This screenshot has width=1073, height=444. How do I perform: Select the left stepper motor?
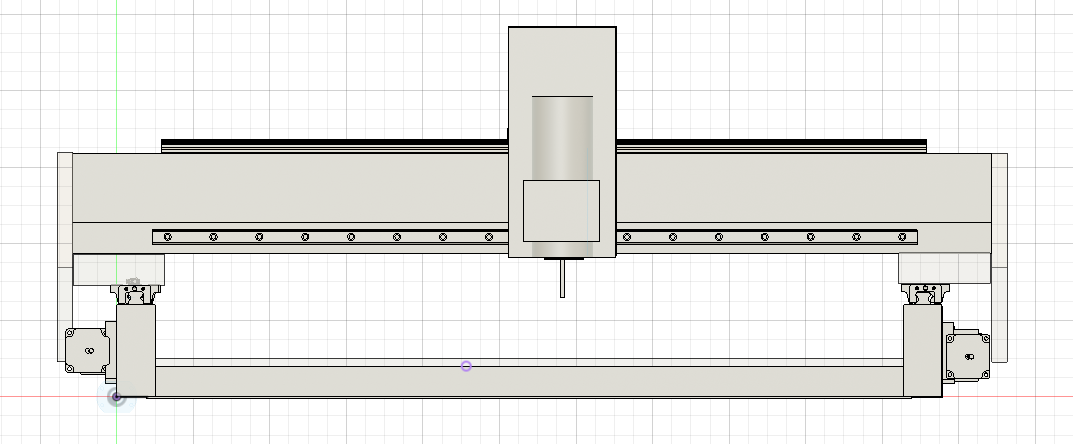pyautogui.click(x=90, y=351)
